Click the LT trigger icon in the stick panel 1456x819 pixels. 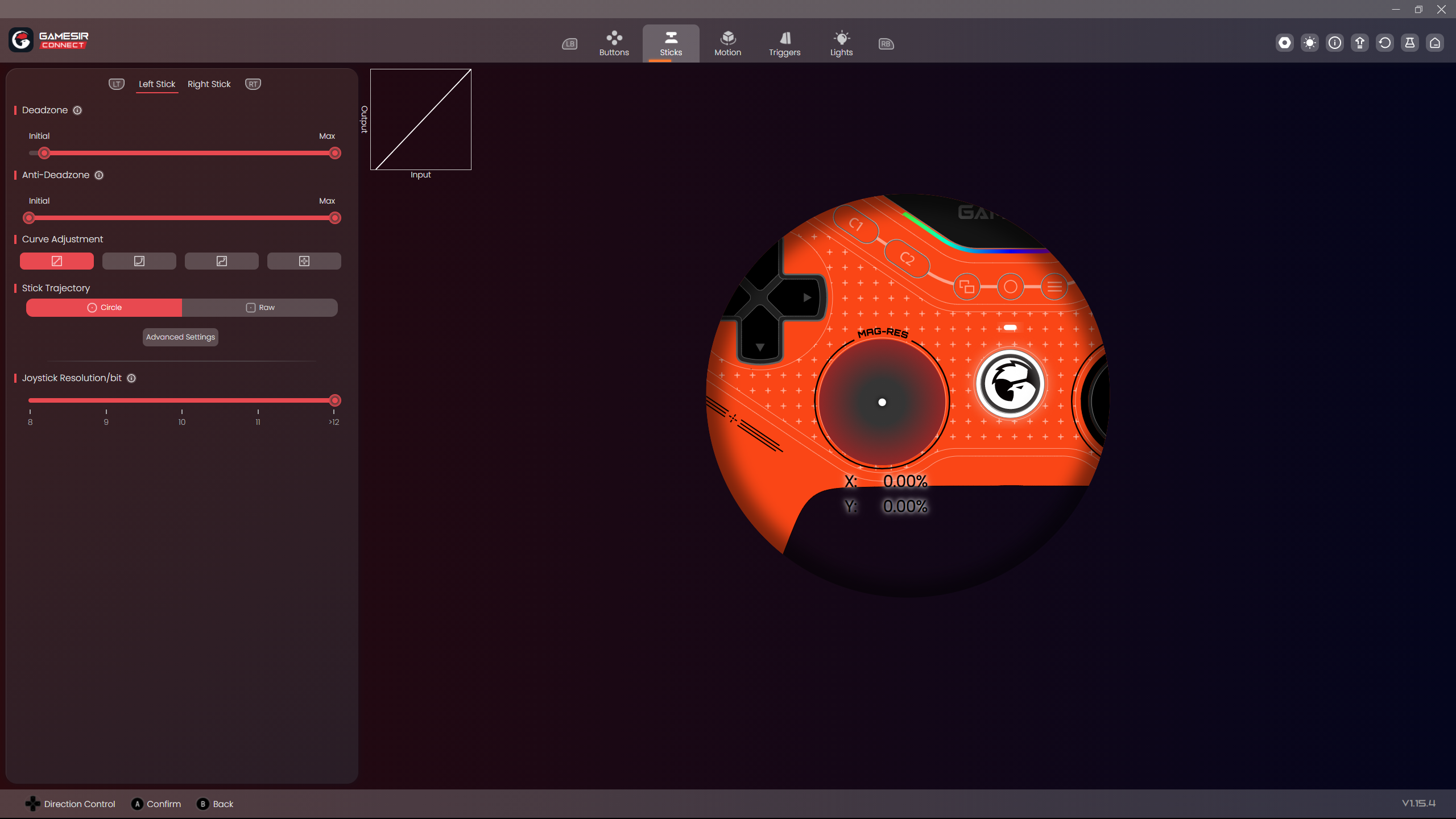pyautogui.click(x=117, y=84)
